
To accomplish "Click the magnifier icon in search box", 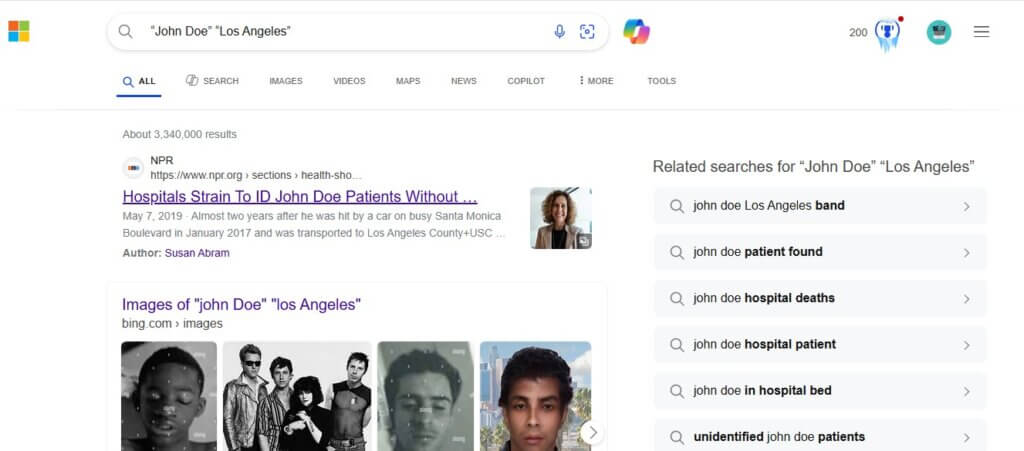I will click(125, 31).
